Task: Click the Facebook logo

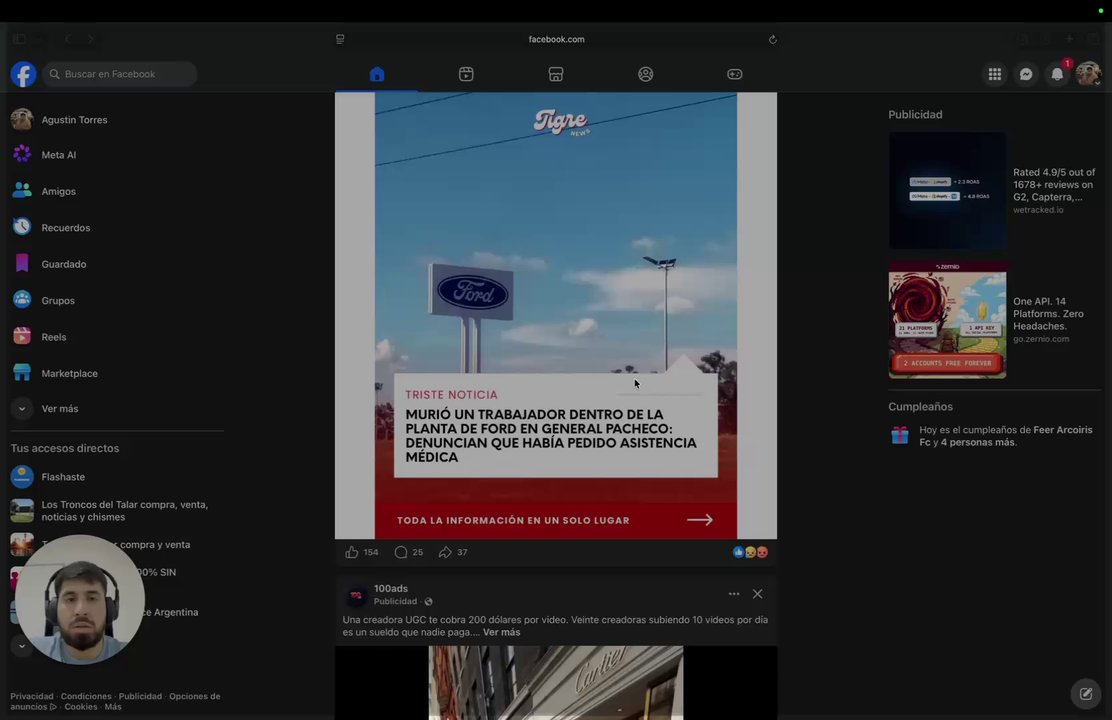Action: coord(23,74)
